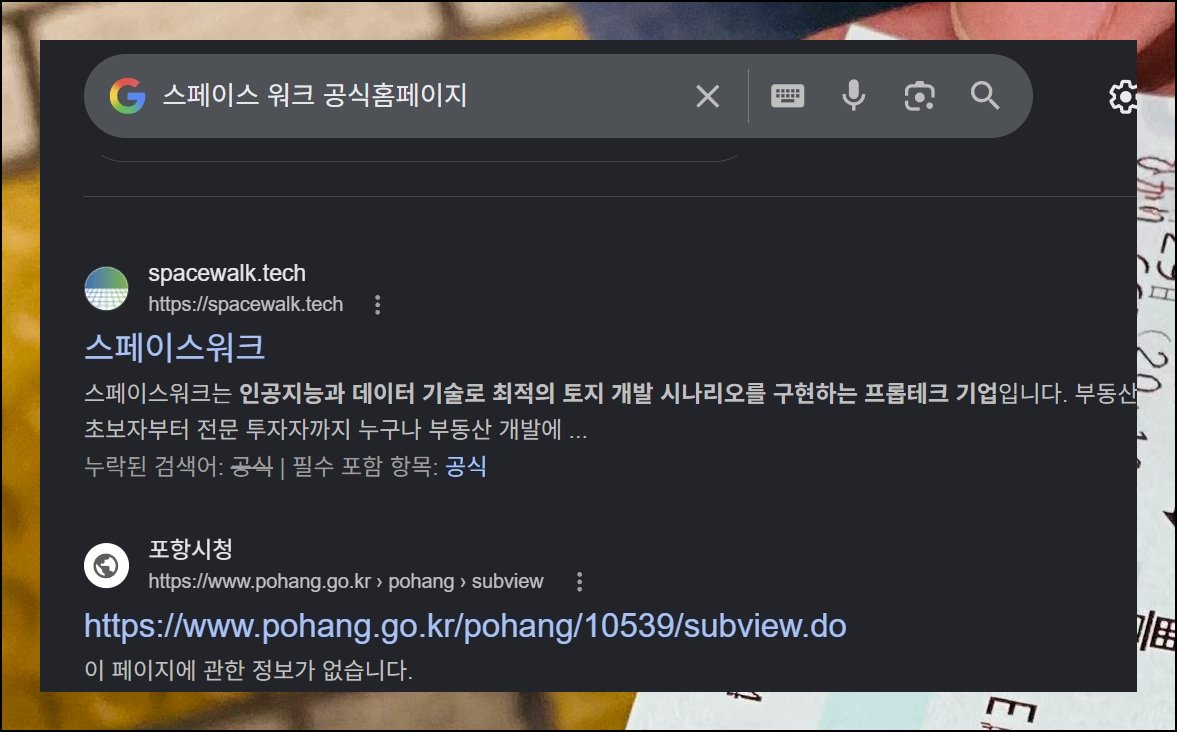The width and height of the screenshot is (1177, 732).
Task: Open the 스페이스워크 result title link
Action: [x=174, y=347]
